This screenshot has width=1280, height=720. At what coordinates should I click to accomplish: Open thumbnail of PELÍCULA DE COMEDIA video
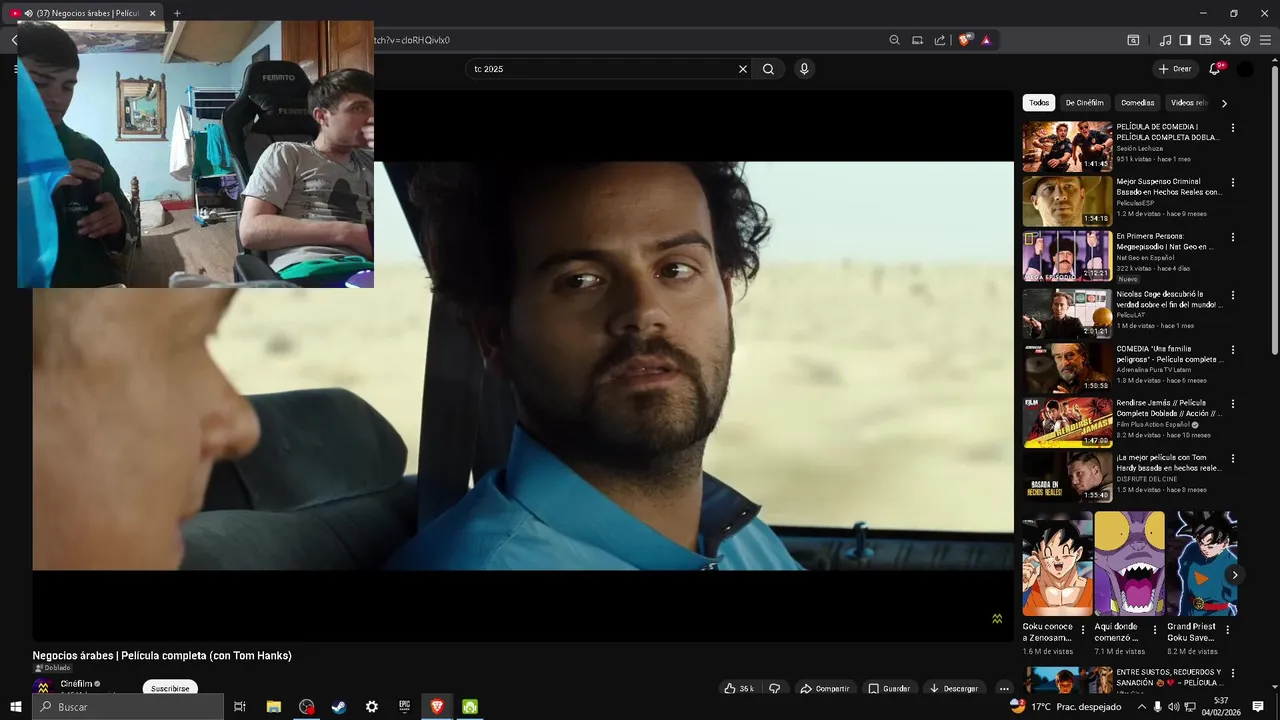1067,147
